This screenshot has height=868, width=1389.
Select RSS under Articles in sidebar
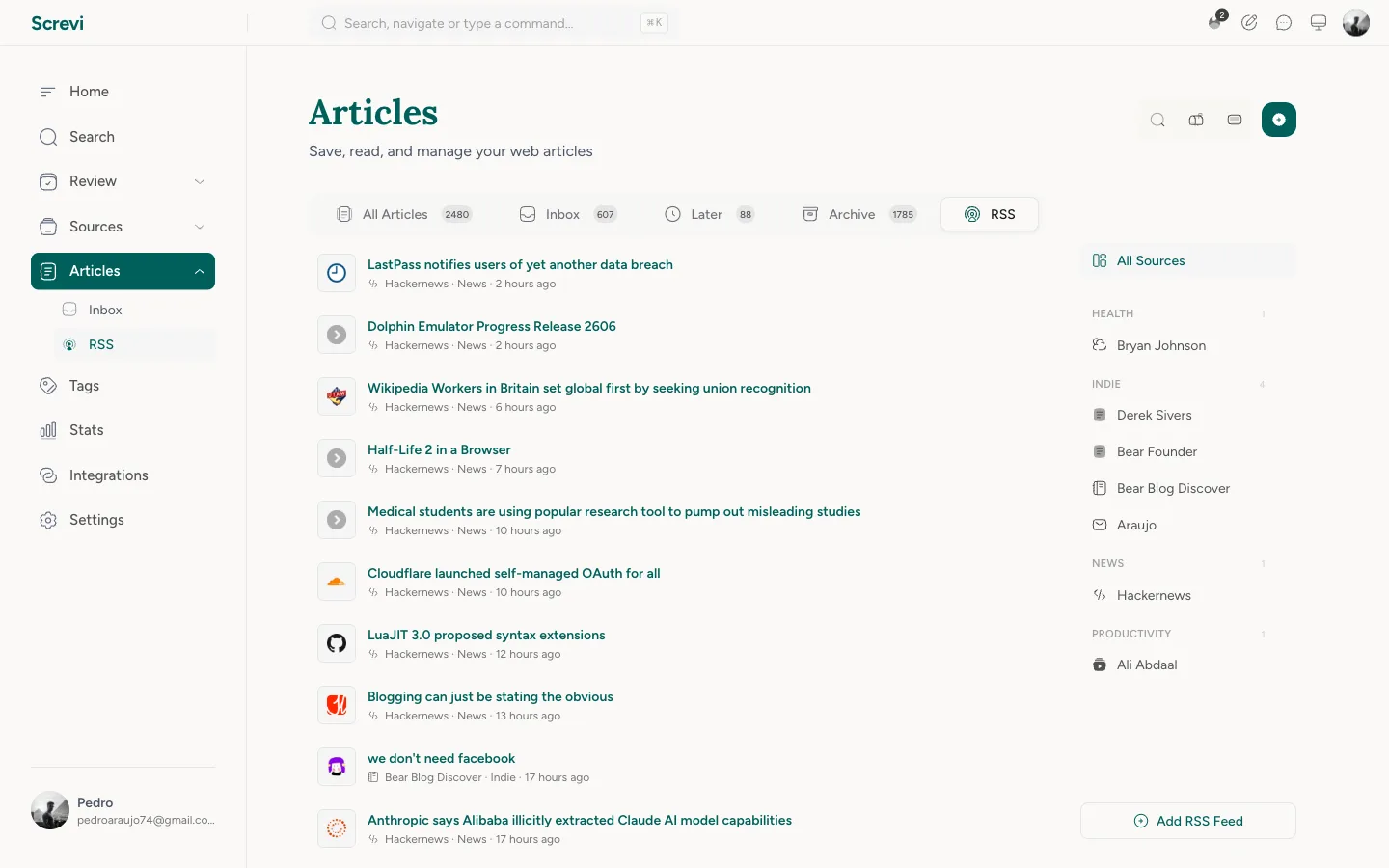134,344
